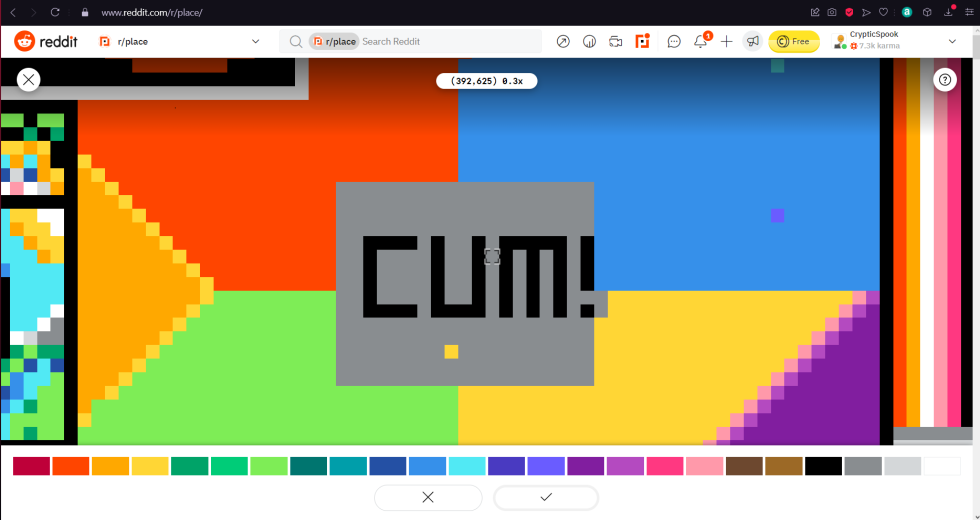The image size is (980, 520).
Task: Click the Reddit logo to go home
Action: (x=40, y=42)
